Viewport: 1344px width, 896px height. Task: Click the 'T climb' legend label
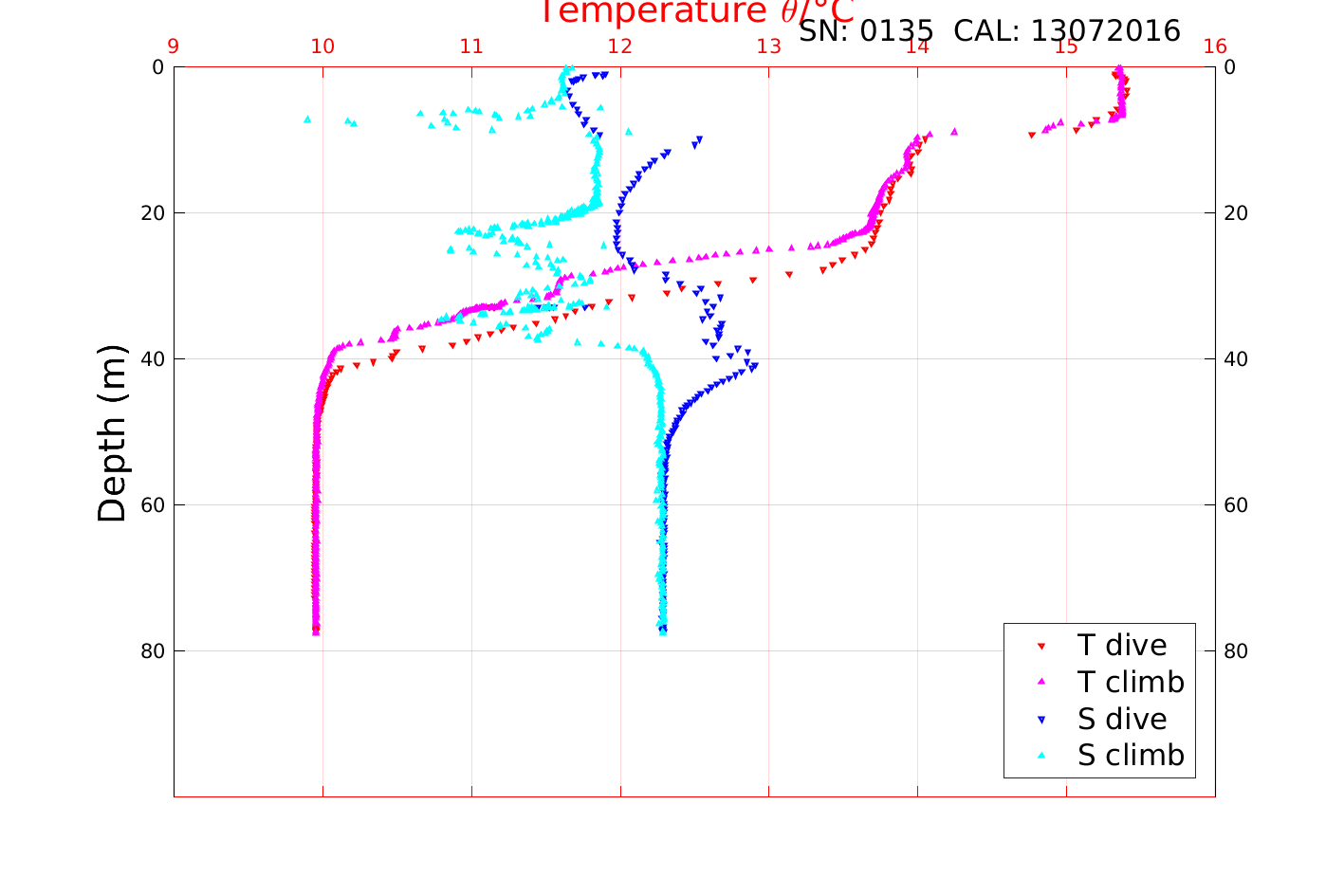click(1131, 683)
